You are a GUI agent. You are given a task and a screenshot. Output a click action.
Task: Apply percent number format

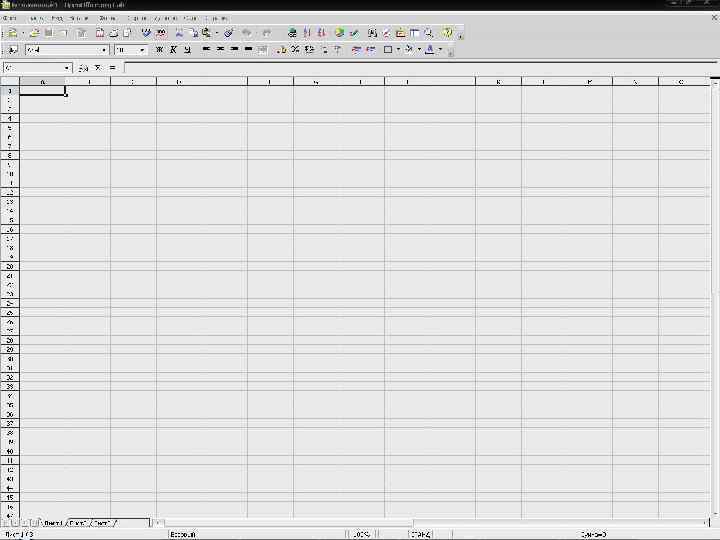295,50
